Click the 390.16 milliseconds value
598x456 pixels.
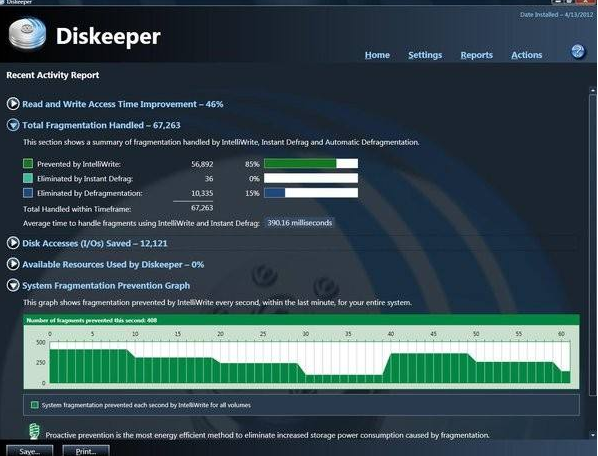pyautogui.click(x=299, y=223)
